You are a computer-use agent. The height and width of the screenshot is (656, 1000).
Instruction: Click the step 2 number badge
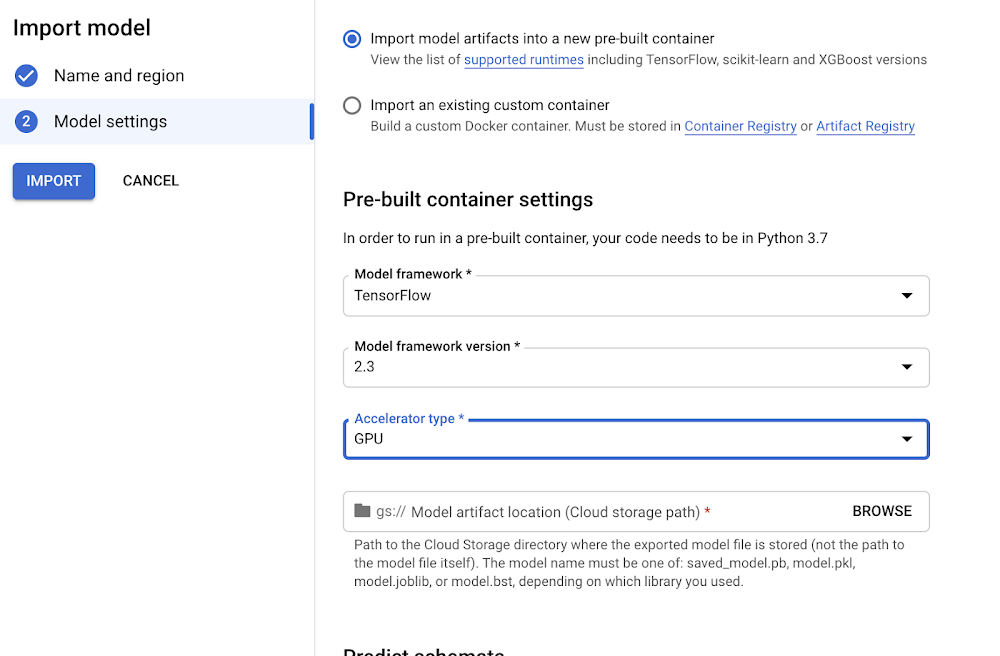(26, 121)
